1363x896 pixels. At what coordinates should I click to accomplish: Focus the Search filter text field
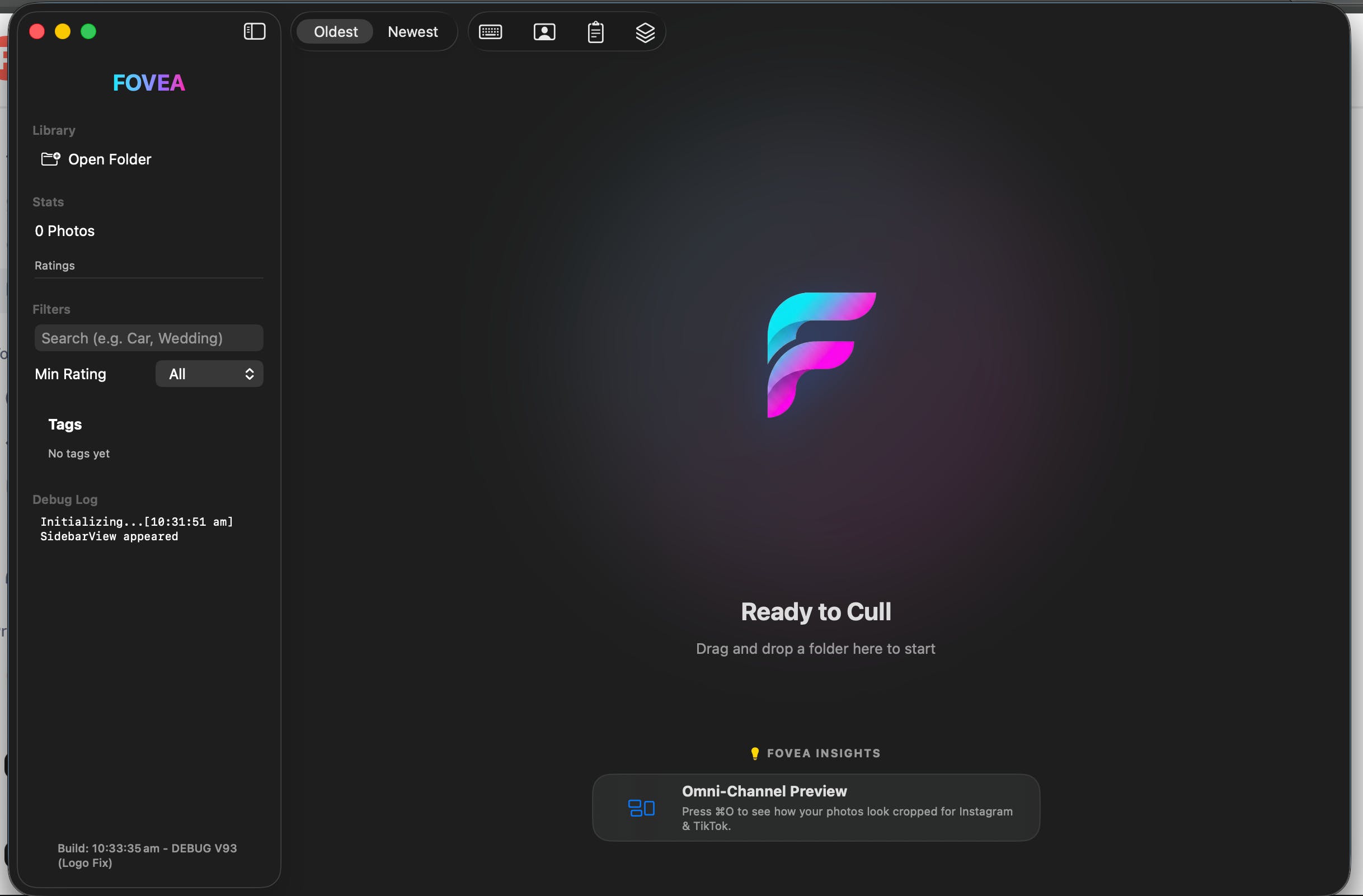(x=148, y=338)
